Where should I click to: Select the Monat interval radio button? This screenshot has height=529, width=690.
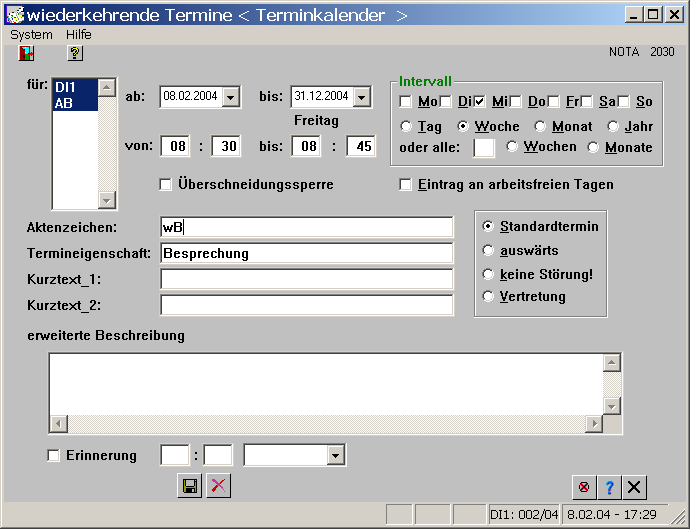[540, 127]
